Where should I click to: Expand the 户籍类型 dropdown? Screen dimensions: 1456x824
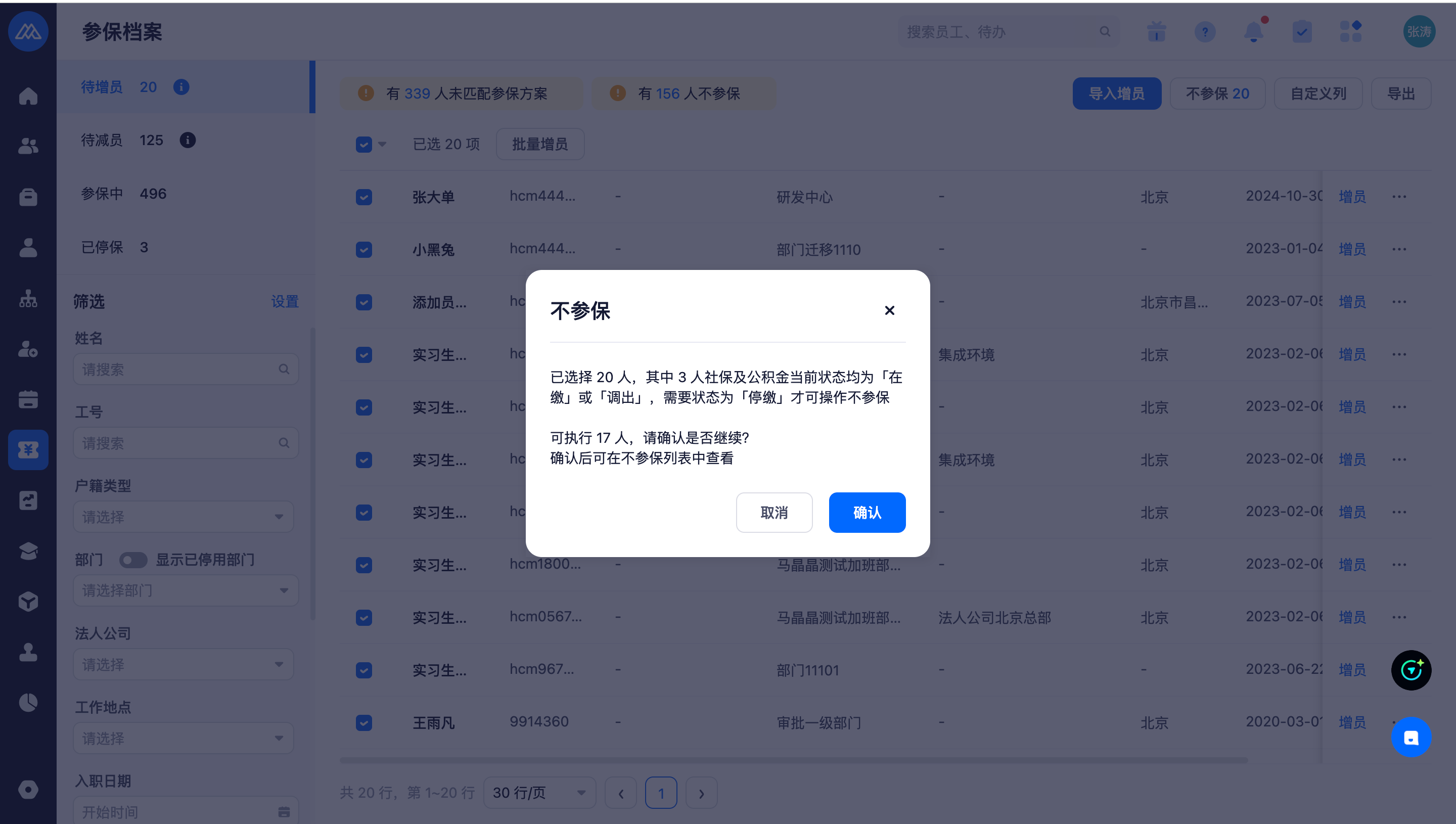click(x=184, y=517)
